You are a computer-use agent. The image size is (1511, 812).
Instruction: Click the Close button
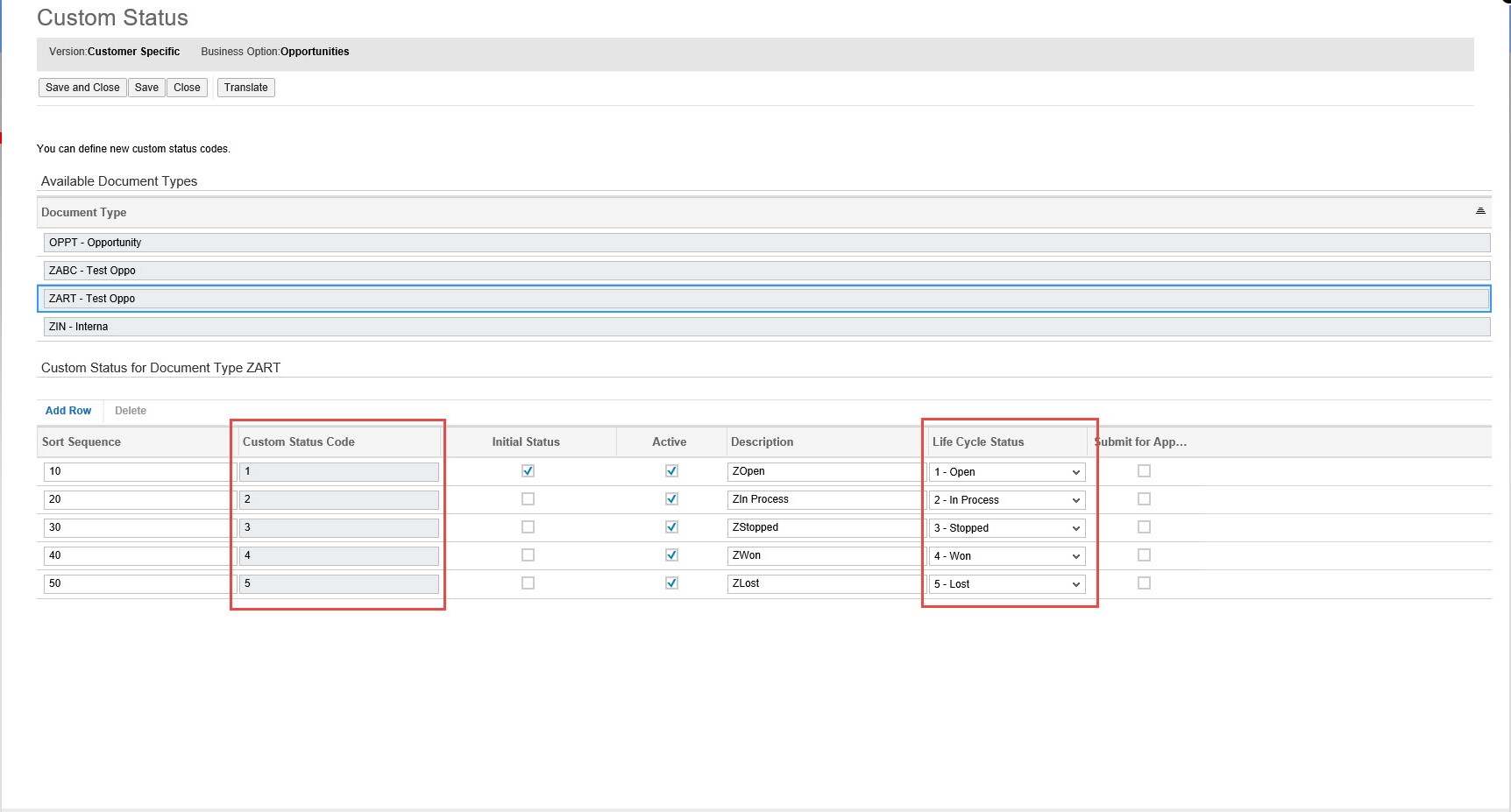click(x=187, y=88)
